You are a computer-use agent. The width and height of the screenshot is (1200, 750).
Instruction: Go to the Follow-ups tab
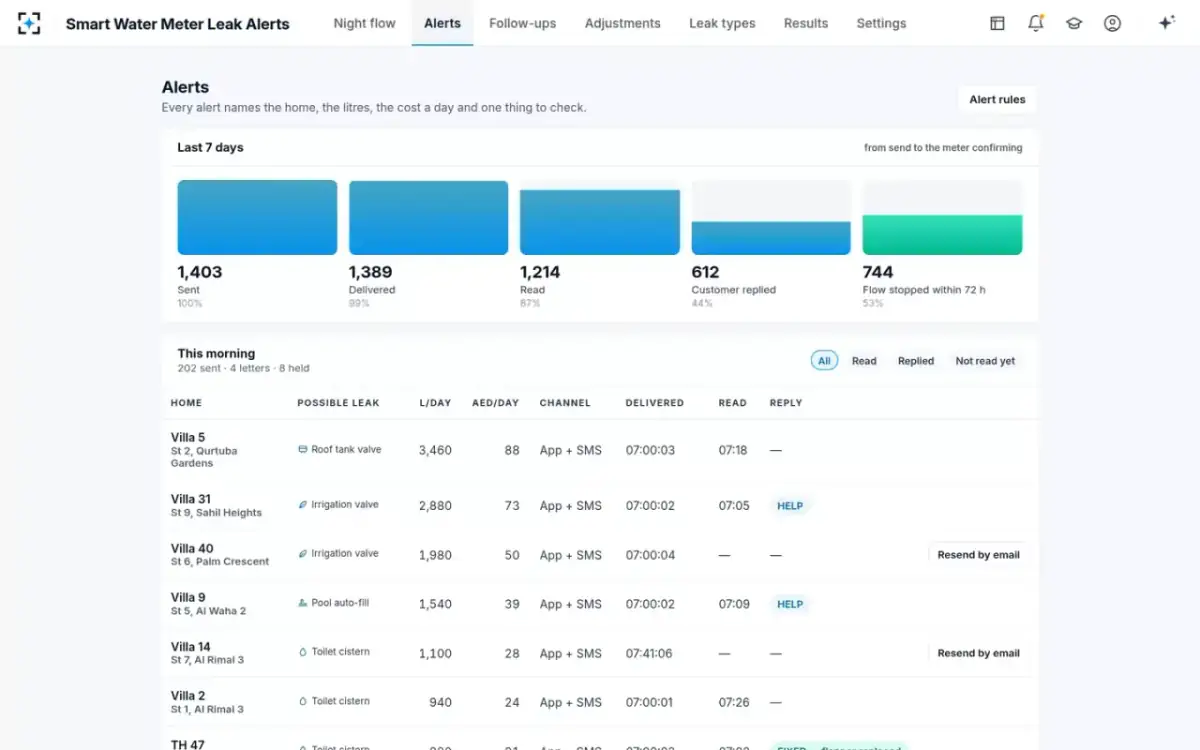click(523, 23)
